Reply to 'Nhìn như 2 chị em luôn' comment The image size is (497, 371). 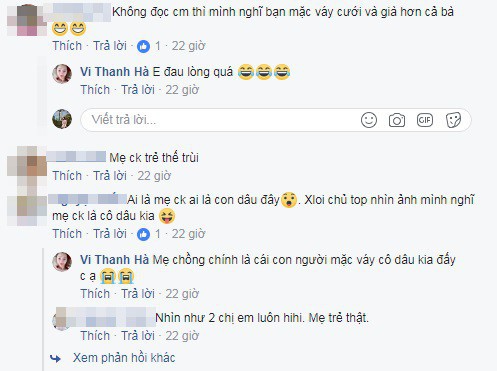138,336
